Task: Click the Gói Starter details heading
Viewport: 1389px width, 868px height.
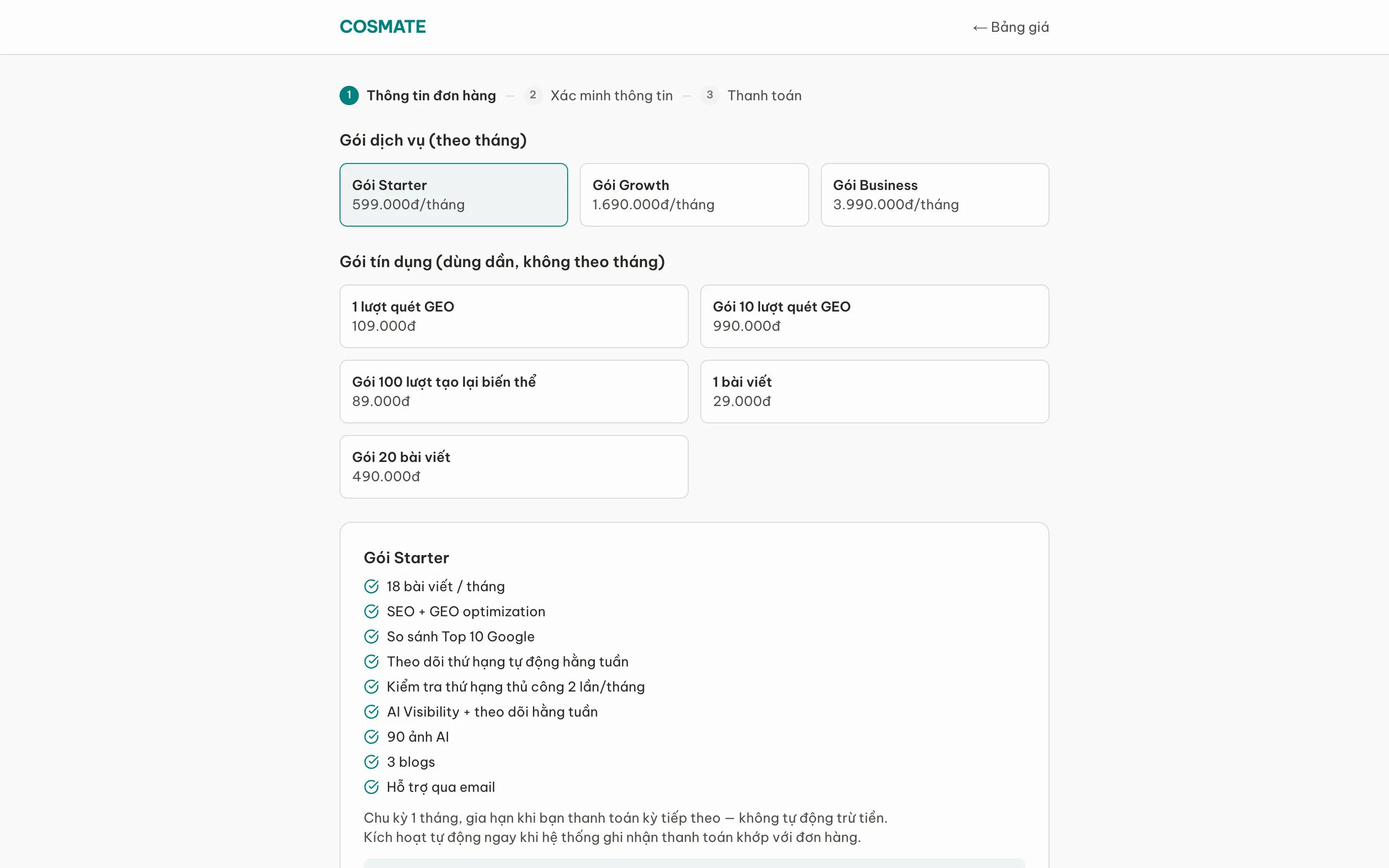Action: point(407,558)
